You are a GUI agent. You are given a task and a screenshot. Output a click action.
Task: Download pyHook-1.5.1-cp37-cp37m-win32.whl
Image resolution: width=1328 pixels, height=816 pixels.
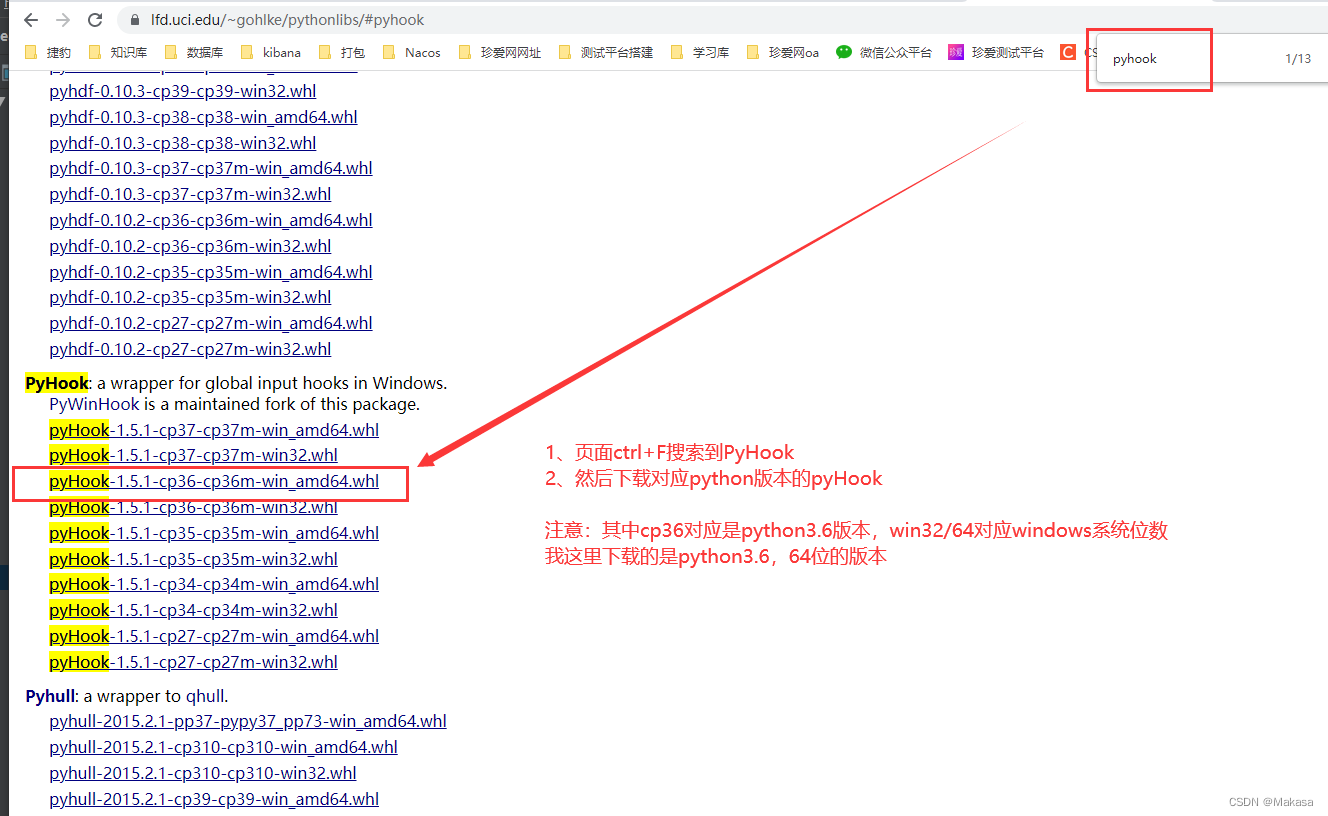tap(193, 455)
